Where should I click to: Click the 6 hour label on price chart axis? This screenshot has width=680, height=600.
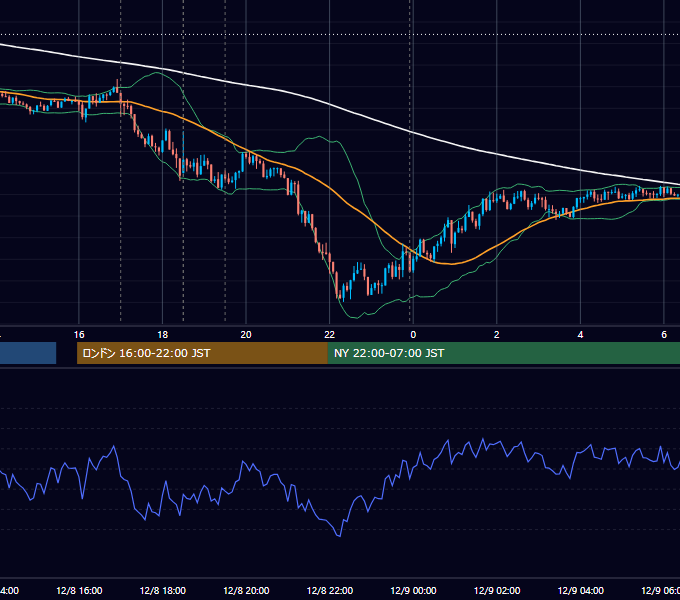(664, 335)
